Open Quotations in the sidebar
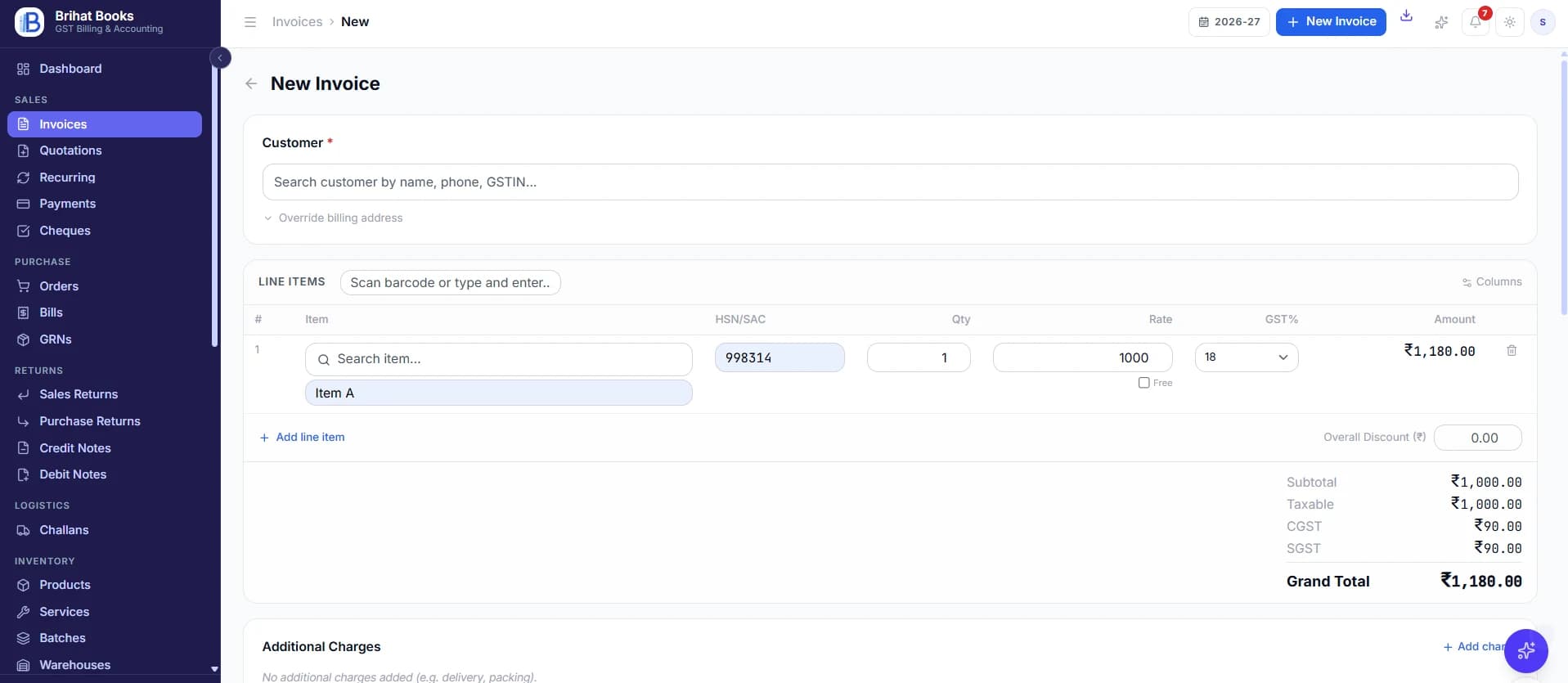The width and height of the screenshot is (1568, 683). pyautogui.click(x=105, y=151)
